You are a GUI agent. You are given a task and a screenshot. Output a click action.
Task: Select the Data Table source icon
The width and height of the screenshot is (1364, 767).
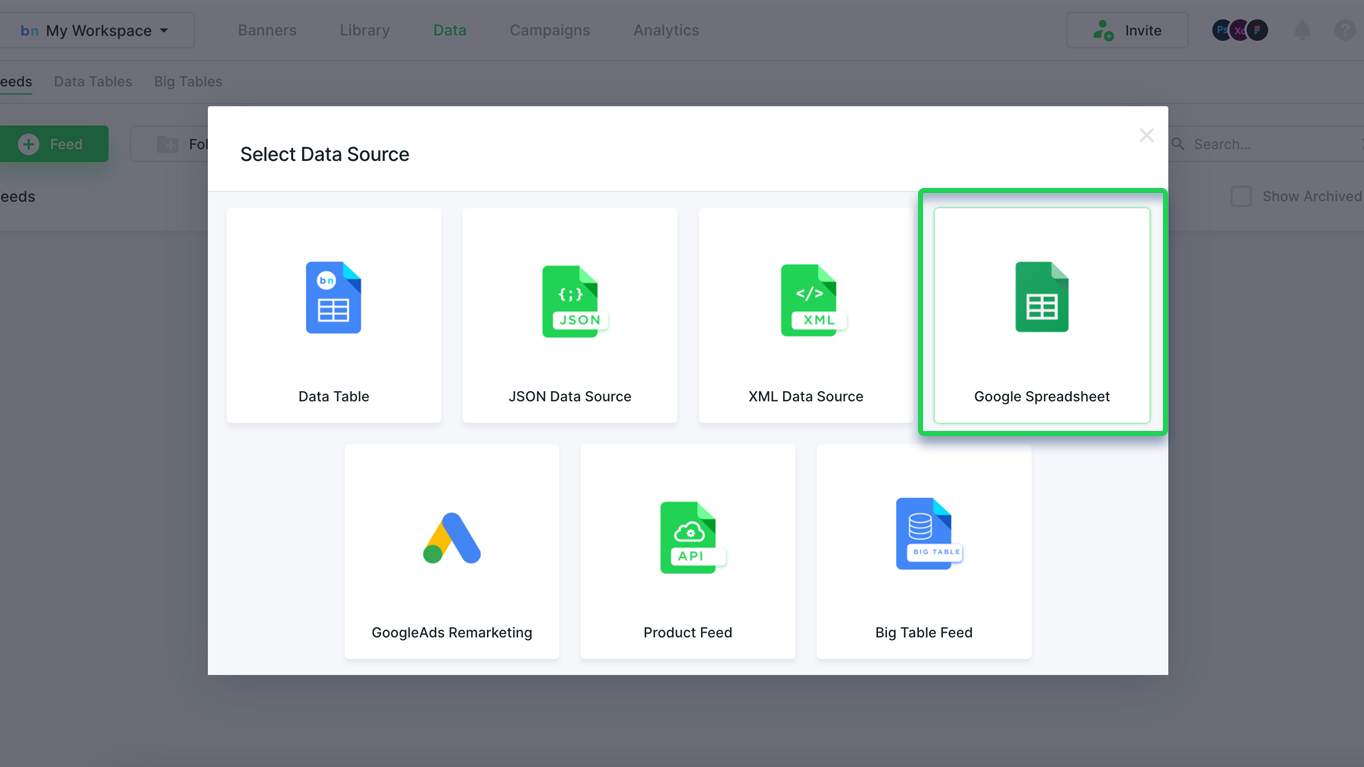coord(333,297)
